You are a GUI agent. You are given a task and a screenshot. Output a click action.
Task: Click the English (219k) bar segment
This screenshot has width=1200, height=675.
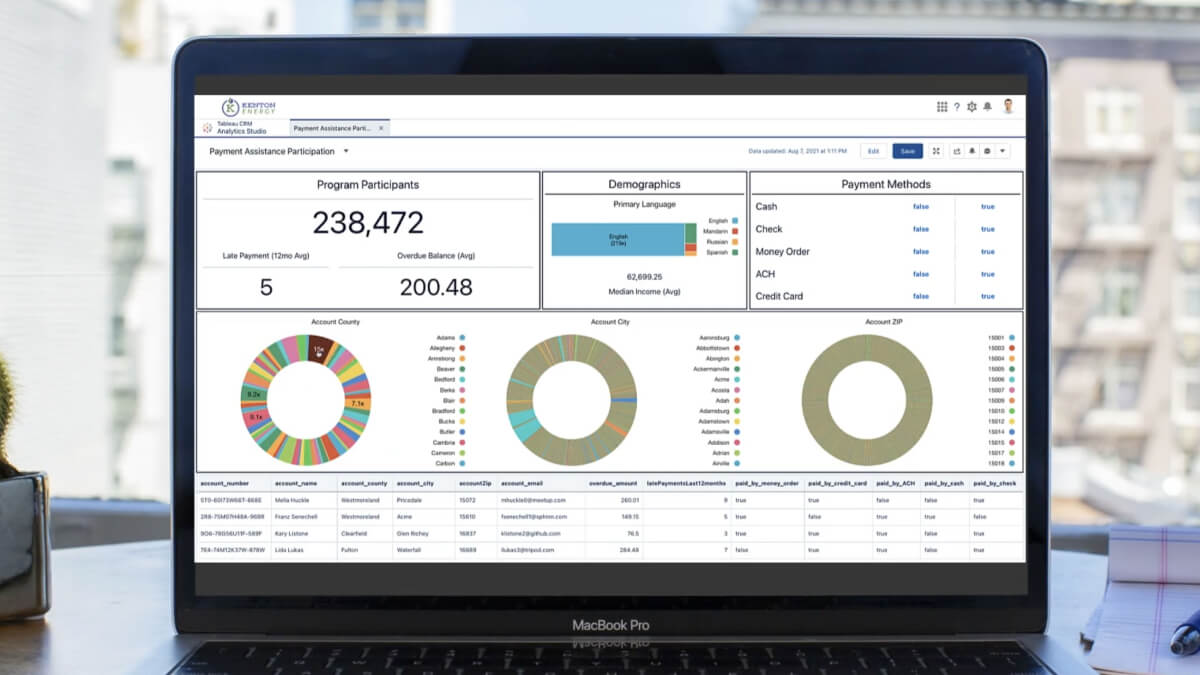tap(618, 239)
